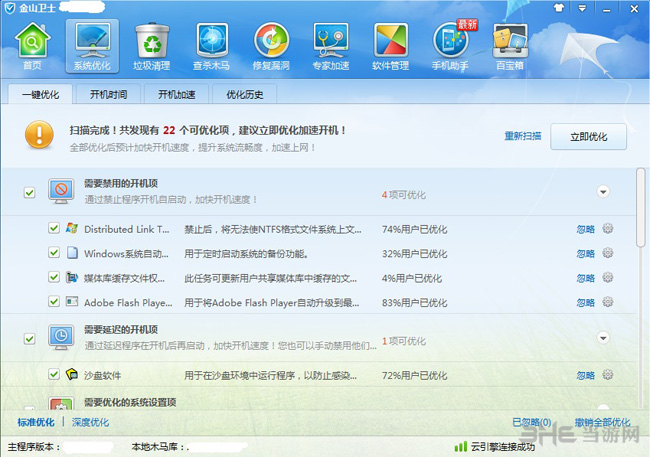The image size is (650, 457).
Task: Switch to the 开机时间 tab
Action: click(108, 95)
